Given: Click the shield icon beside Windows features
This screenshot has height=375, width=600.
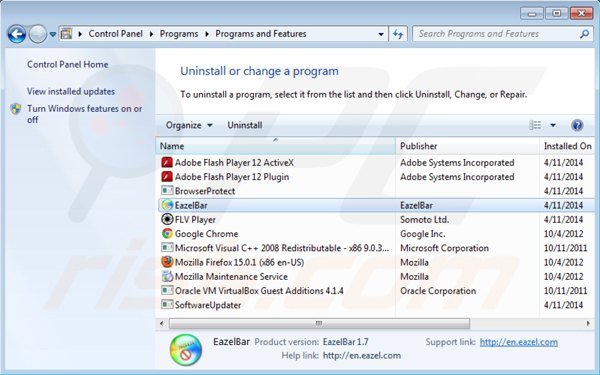Looking at the screenshot, I should 16,109.
